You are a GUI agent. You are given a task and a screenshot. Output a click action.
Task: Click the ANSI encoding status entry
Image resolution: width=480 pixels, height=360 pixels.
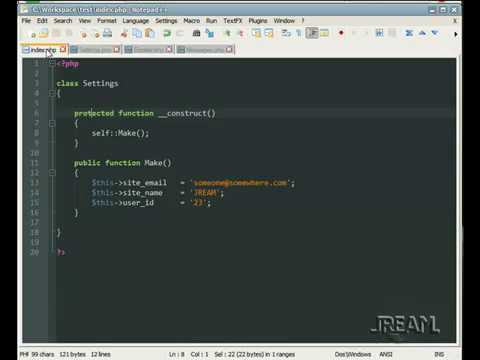(x=386, y=354)
